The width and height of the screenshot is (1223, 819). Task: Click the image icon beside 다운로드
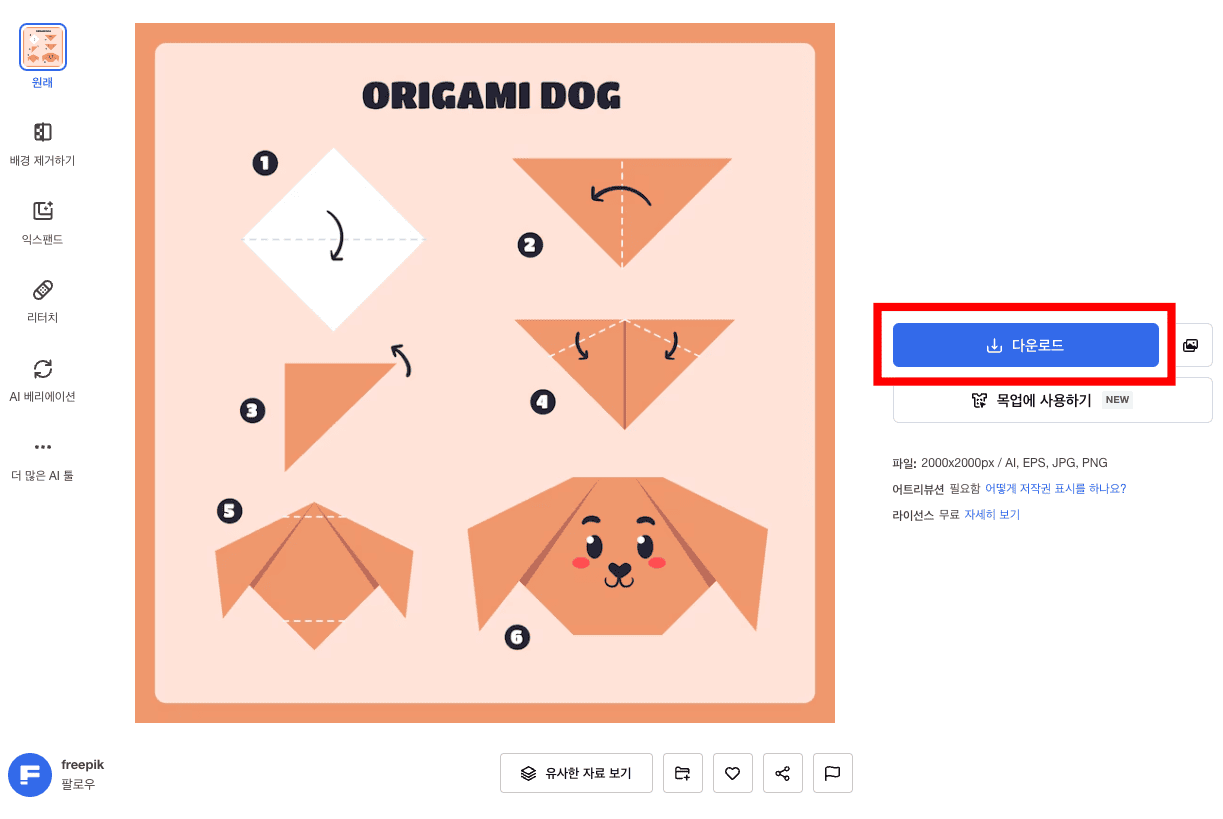[x=1190, y=345]
